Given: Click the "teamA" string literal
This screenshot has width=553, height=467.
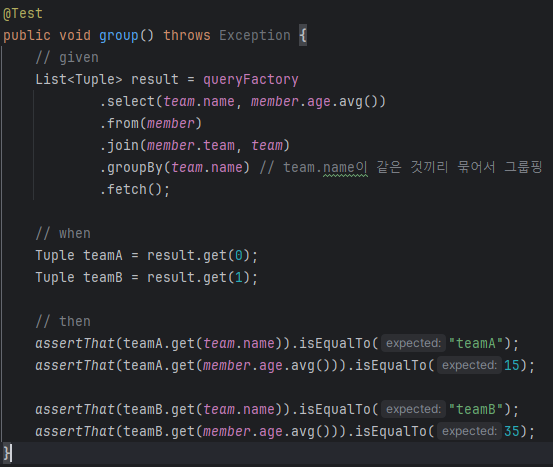Looking at the screenshot, I should 476,344.
